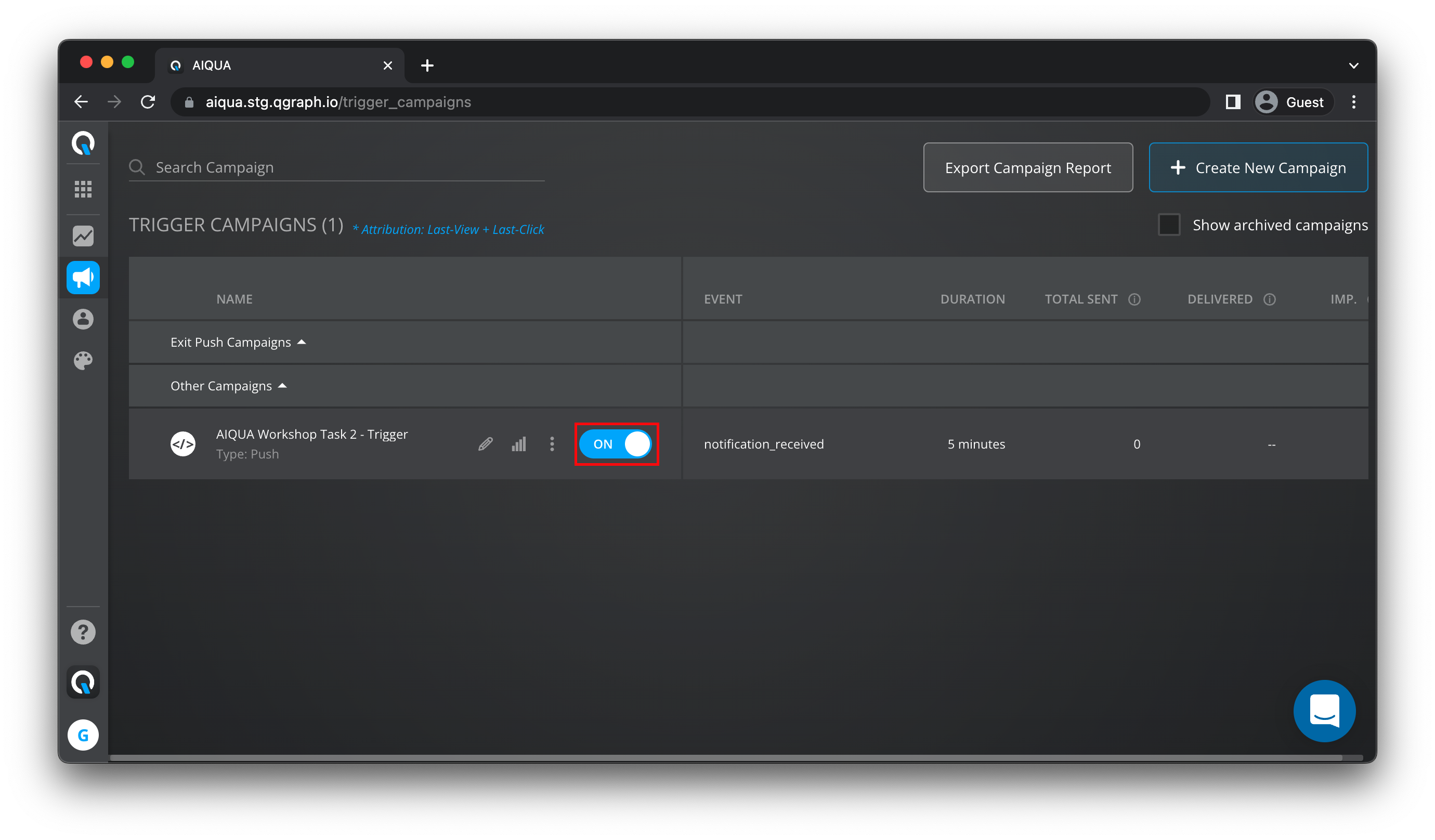This screenshot has width=1435, height=840.
Task: Open the megaphone campaigns menu item
Action: tap(83, 278)
